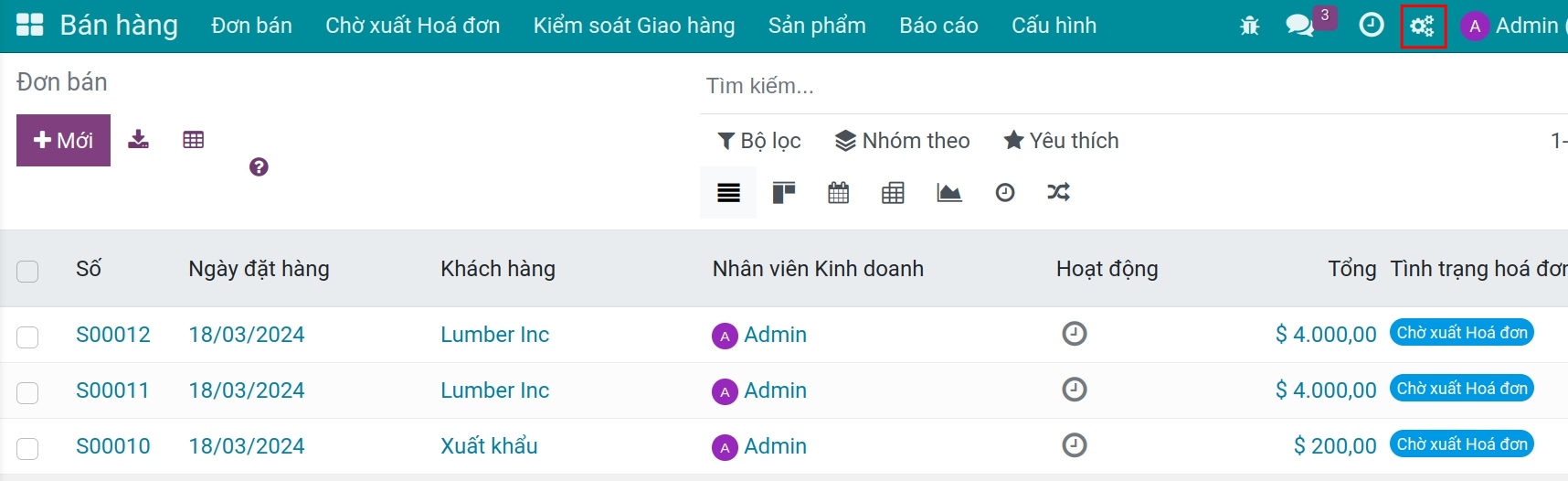The height and width of the screenshot is (481, 1568).
Task: Switch to calendar view
Action: [838, 193]
